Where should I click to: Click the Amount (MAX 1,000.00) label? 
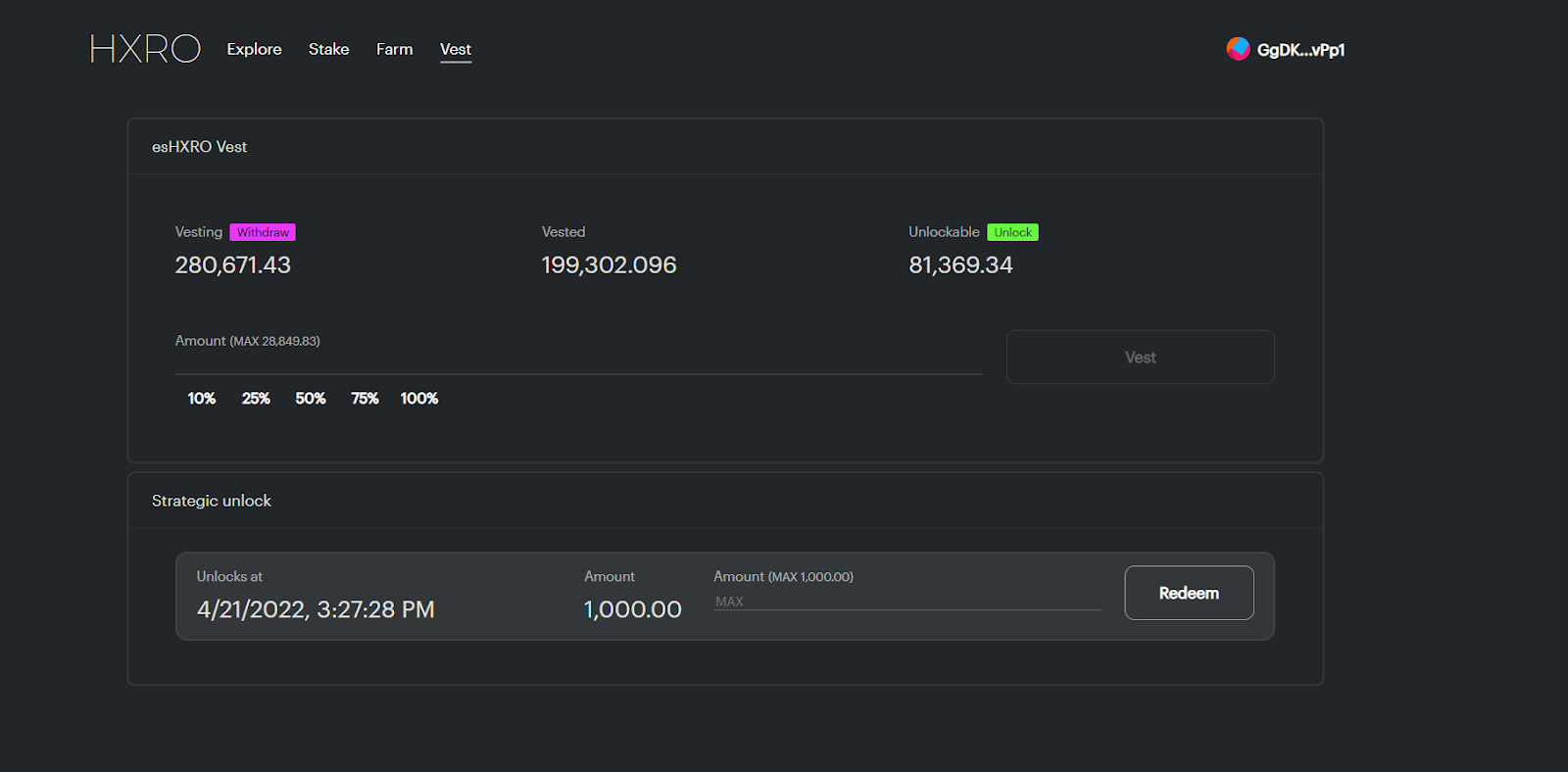coord(783,577)
